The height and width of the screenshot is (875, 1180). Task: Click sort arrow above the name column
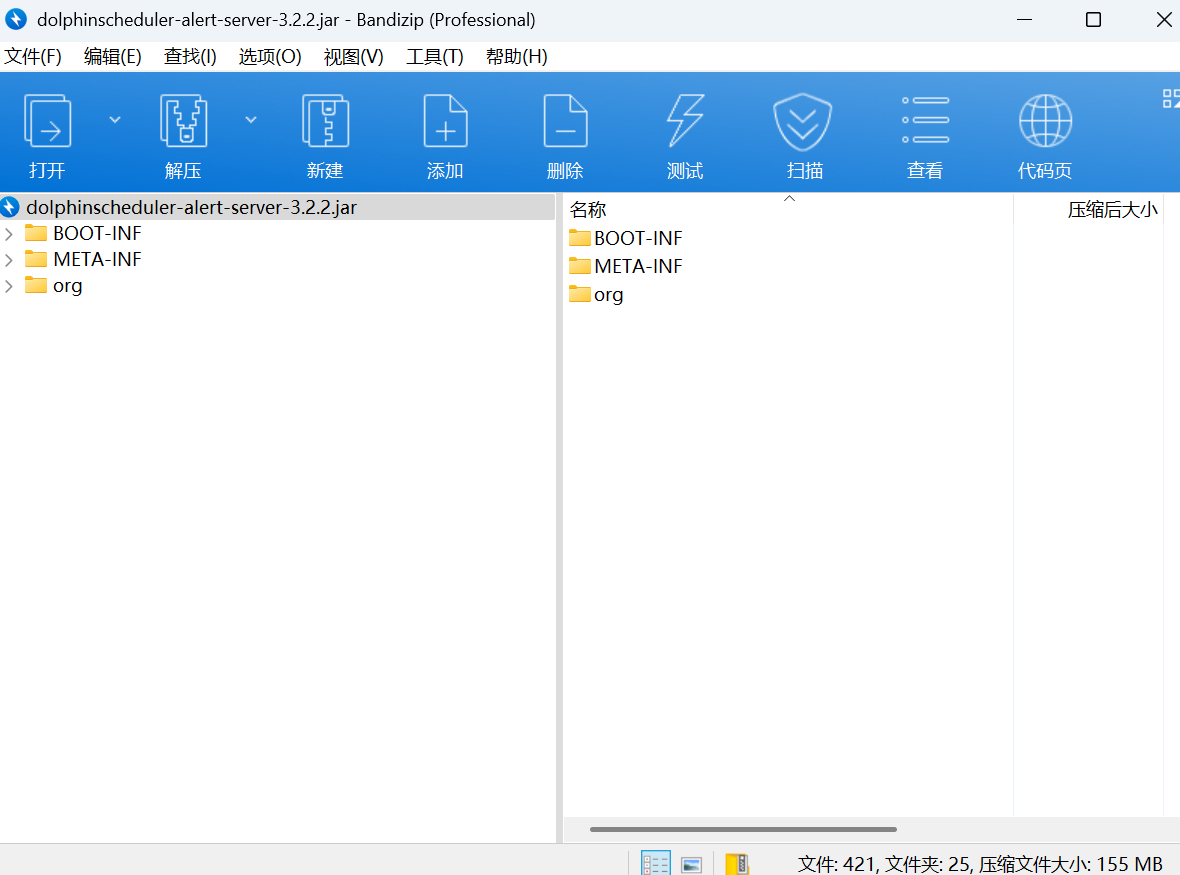[789, 199]
